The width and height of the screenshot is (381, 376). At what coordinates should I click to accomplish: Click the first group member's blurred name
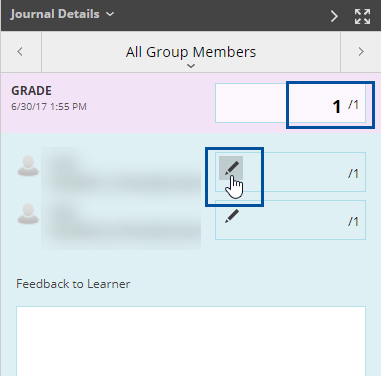click(x=122, y=173)
